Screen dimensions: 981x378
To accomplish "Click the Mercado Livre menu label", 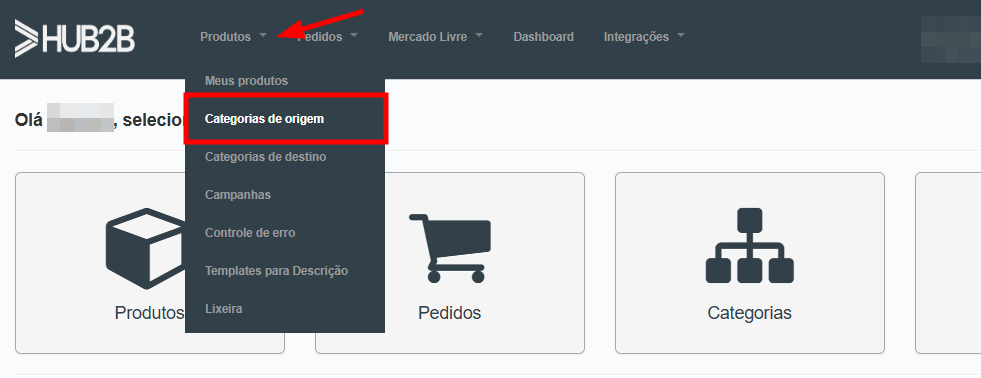I will pyautogui.click(x=428, y=37).
